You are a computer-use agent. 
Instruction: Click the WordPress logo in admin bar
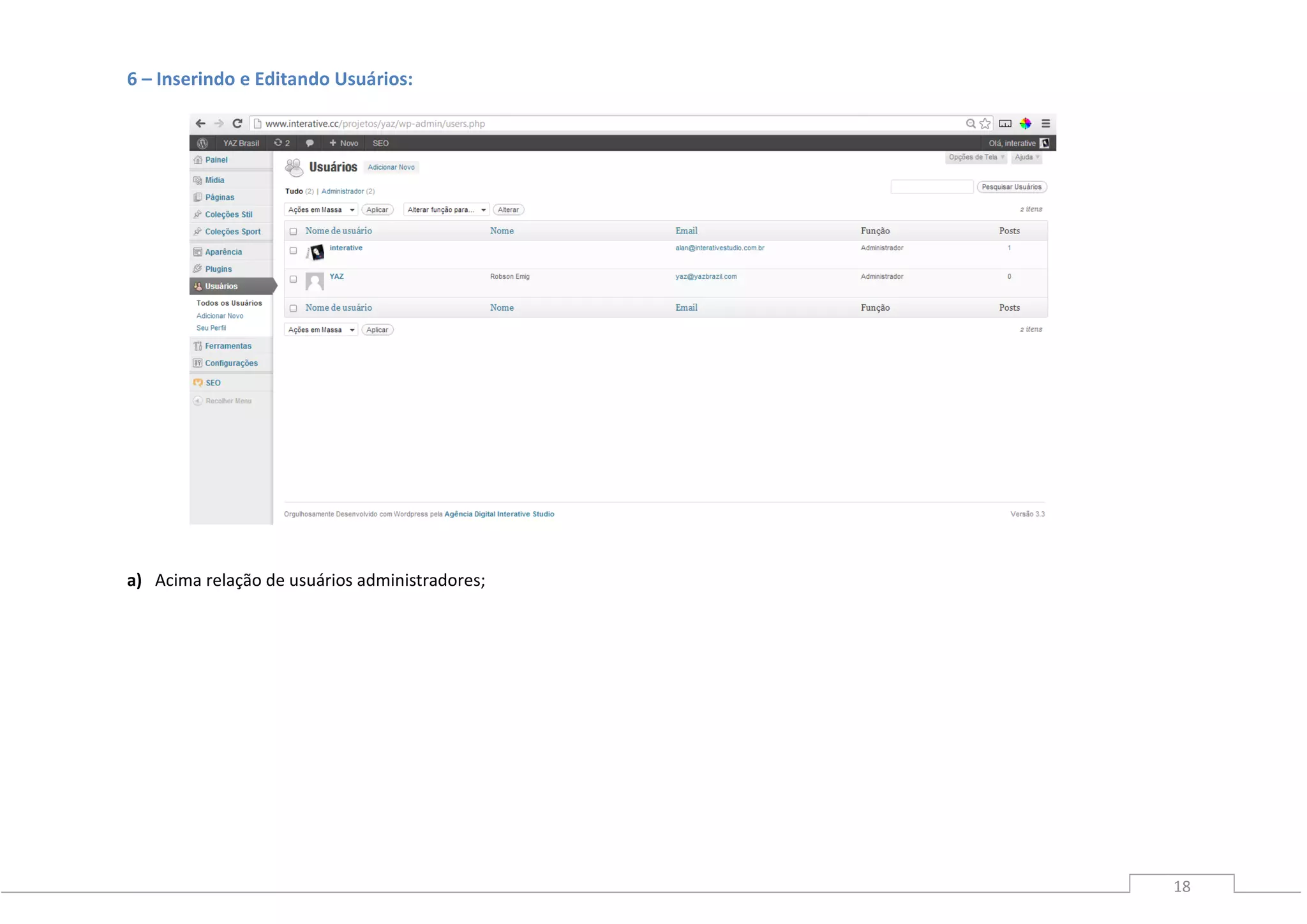202,143
